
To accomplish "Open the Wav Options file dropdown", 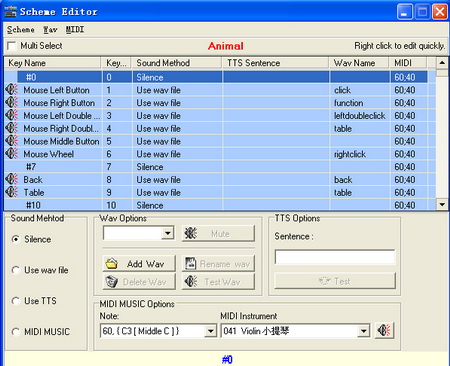I will coord(168,233).
